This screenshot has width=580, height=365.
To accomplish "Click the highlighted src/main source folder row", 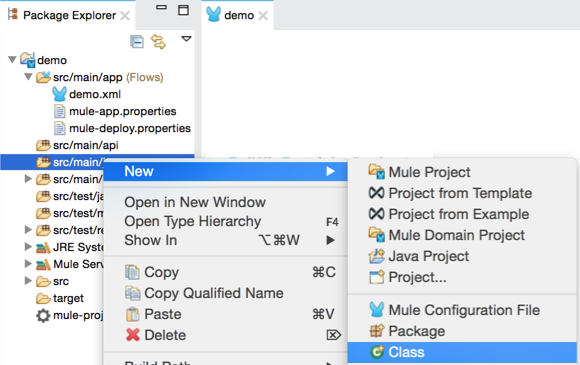I will (x=52, y=162).
